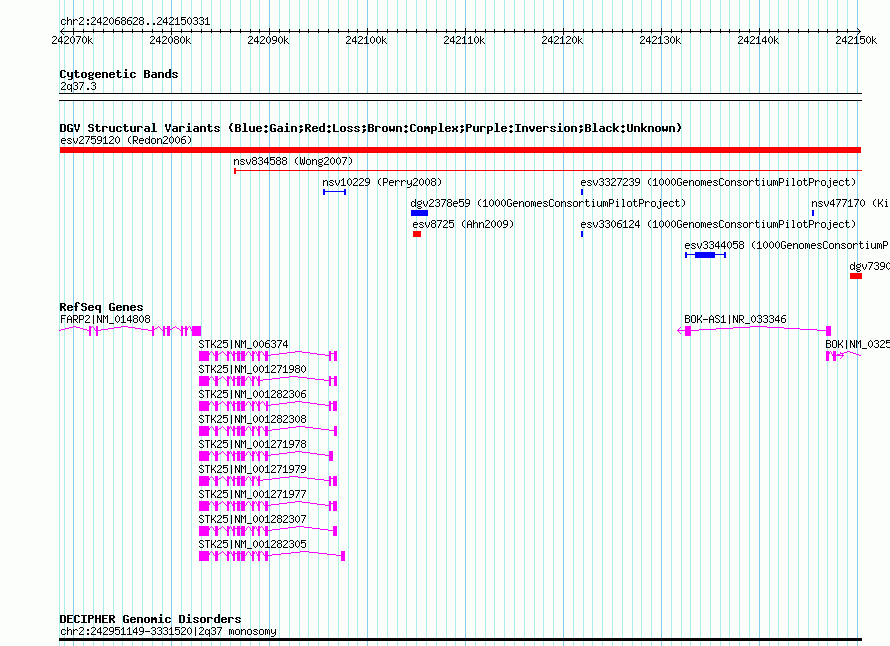Open STK25|NM_001271980 transcript label
The width and height of the screenshot is (890, 646).
(253, 370)
